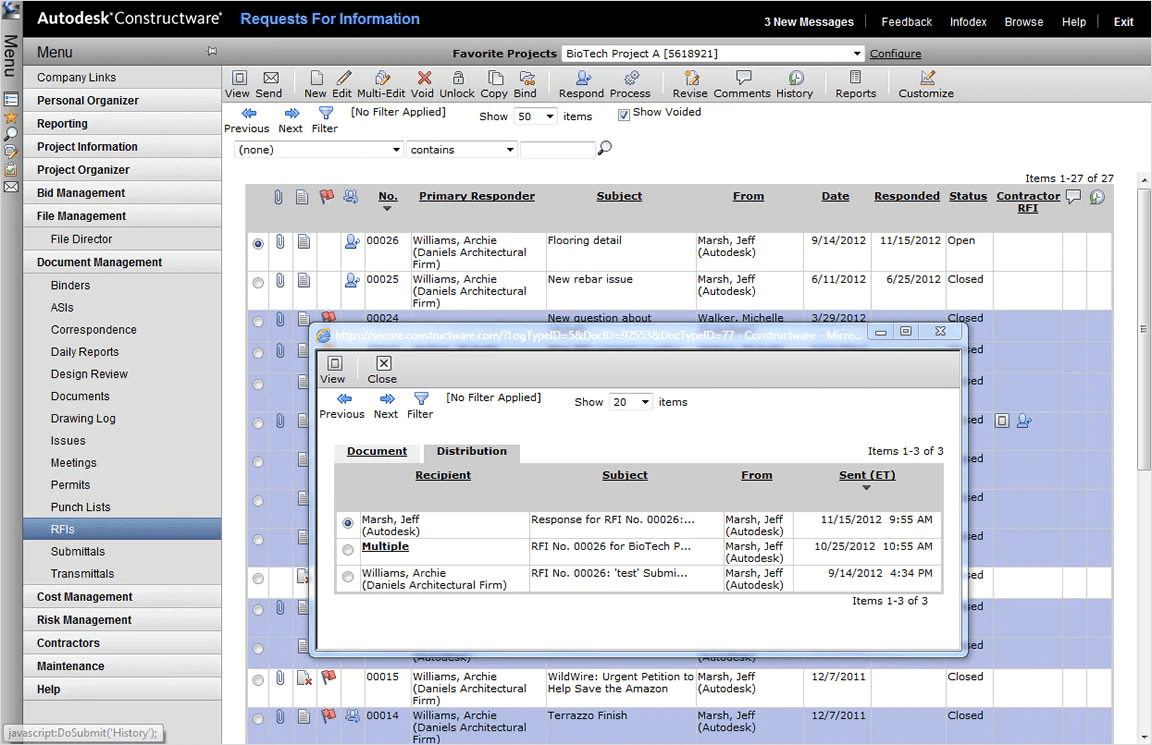The height and width of the screenshot is (745, 1152).
Task: Open the Reports icon
Action: (855, 77)
